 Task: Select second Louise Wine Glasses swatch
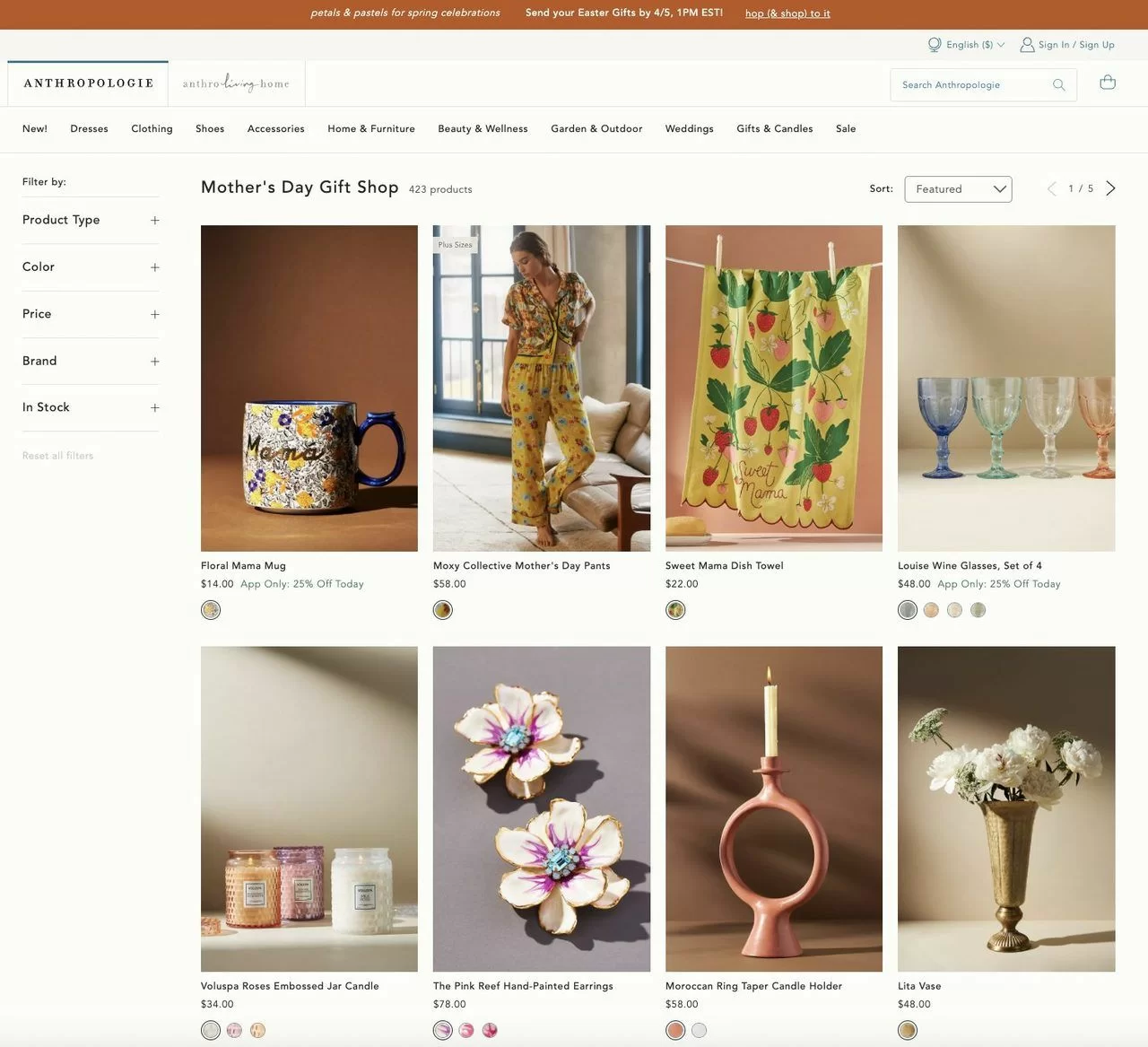pyautogui.click(x=931, y=610)
